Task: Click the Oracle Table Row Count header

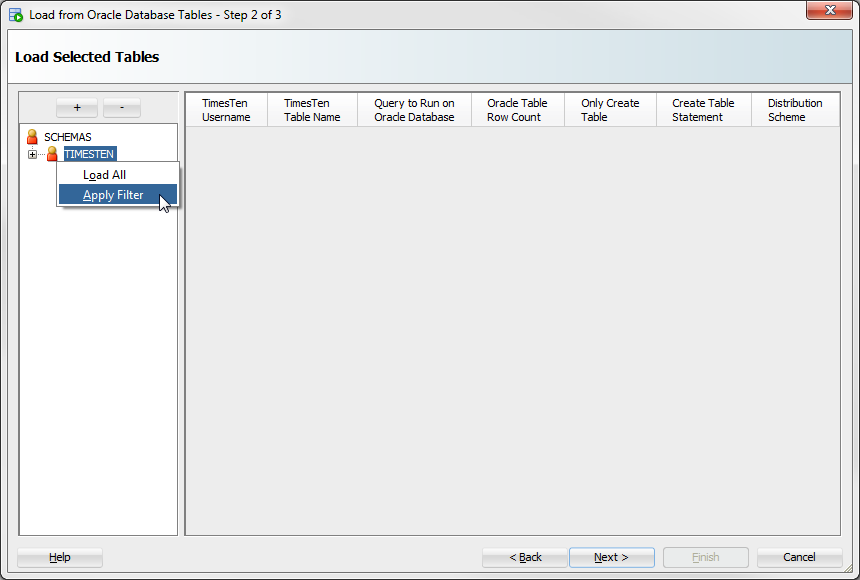Action: pyautogui.click(x=518, y=110)
